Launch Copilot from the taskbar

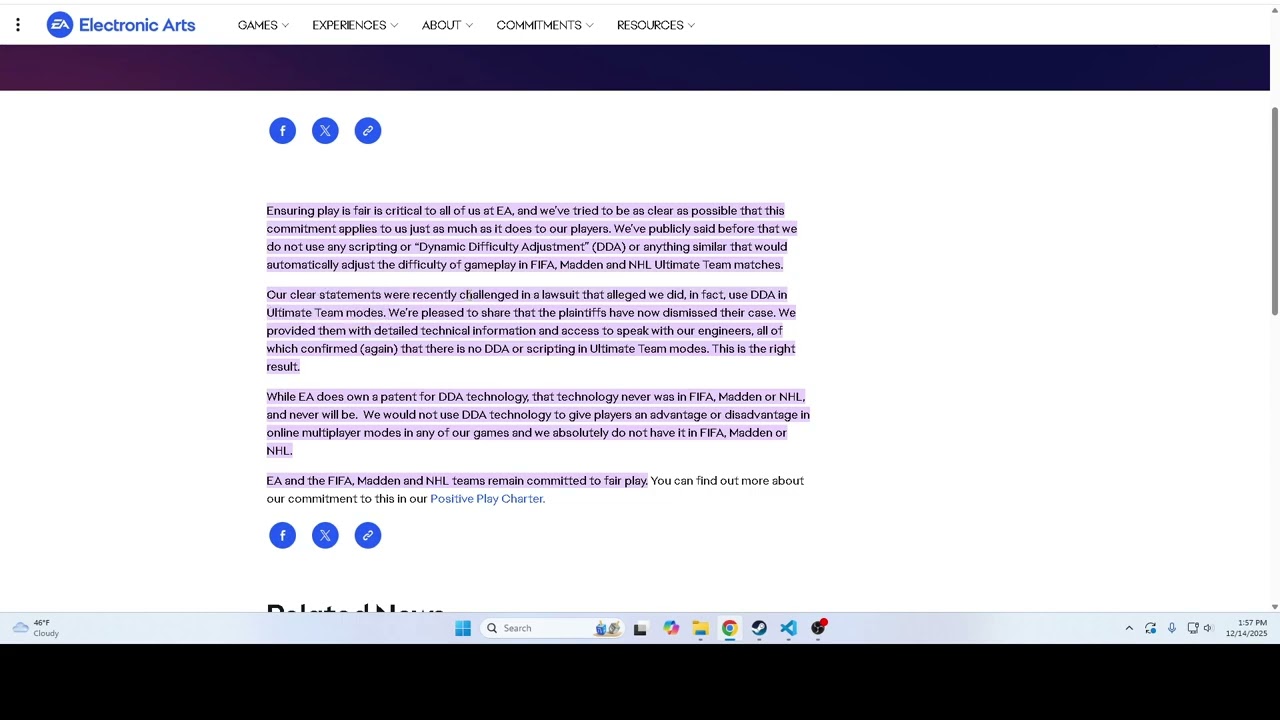point(671,628)
